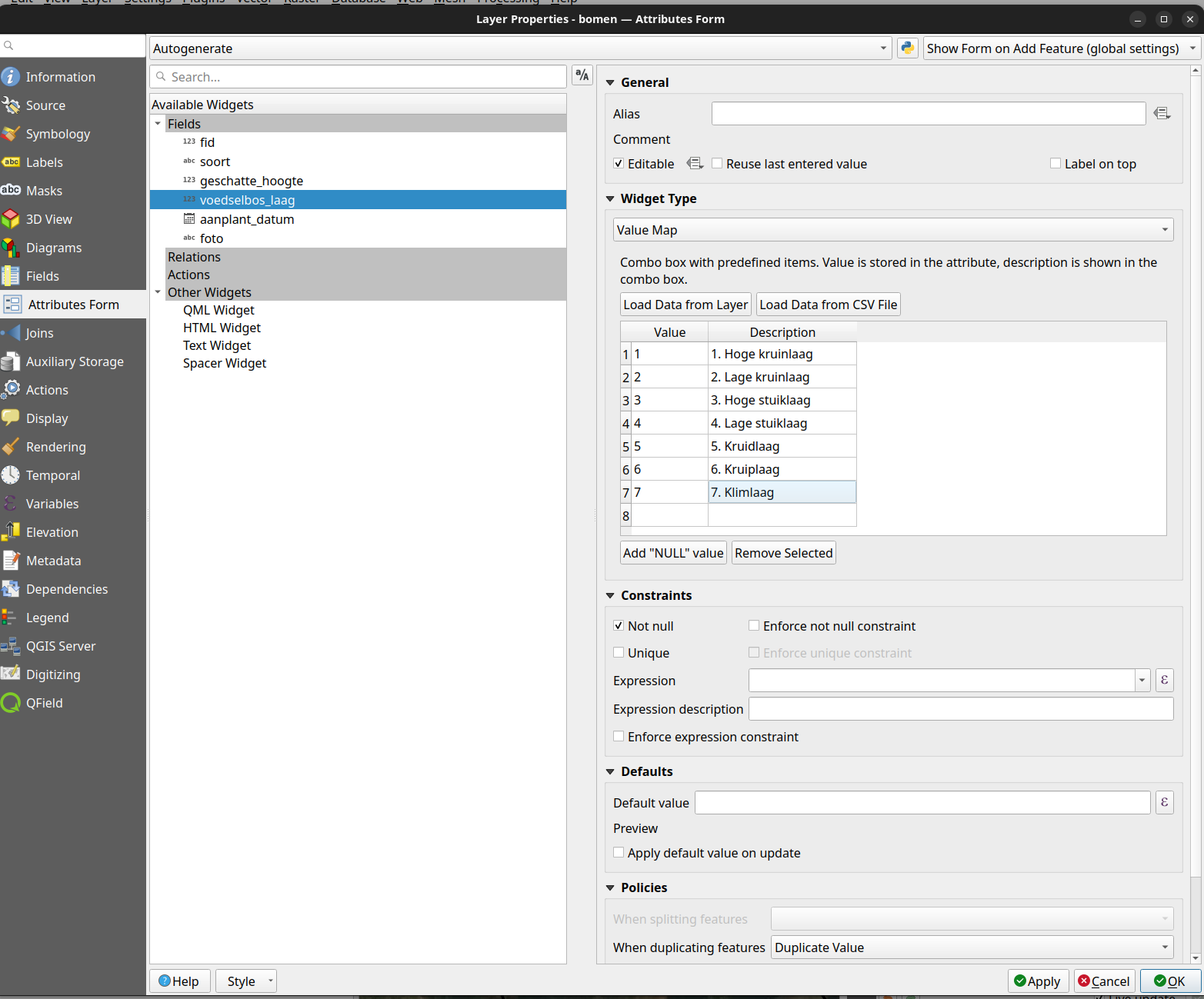Switch to the Auxiliary Storage tab
The height and width of the screenshot is (999, 1204).
[x=74, y=361]
